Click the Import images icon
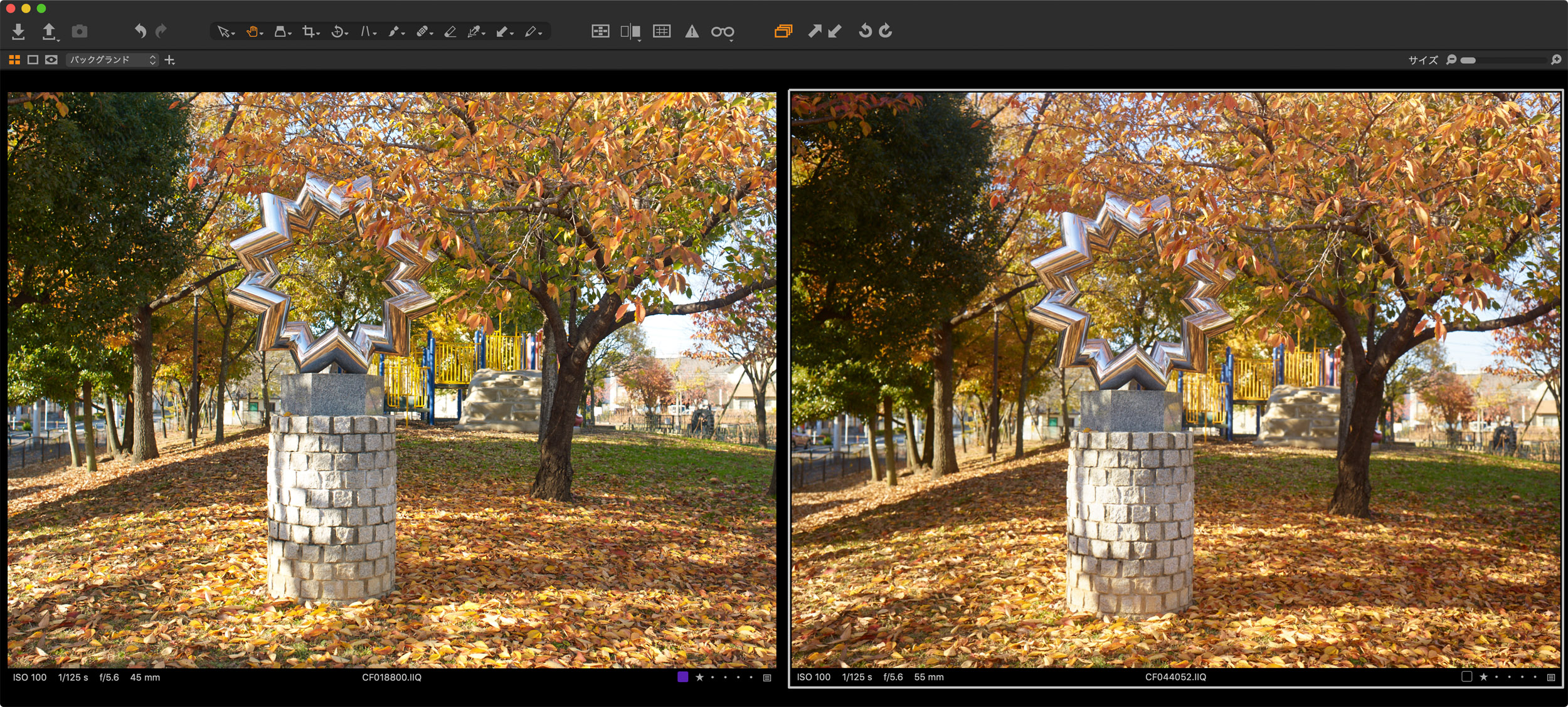1568x707 pixels. (x=18, y=31)
